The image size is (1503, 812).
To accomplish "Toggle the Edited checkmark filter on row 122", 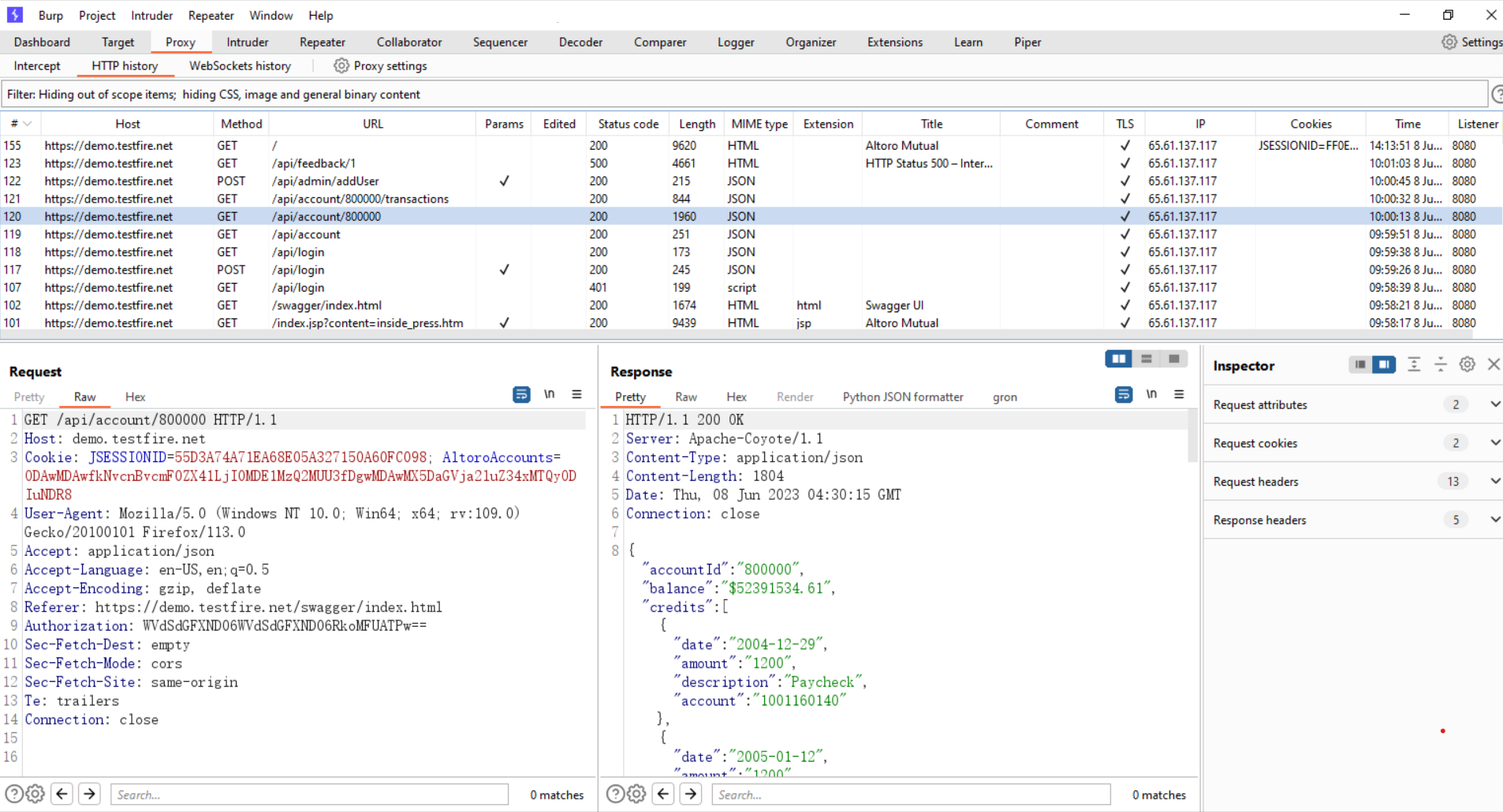I will (x=503, y=181).
